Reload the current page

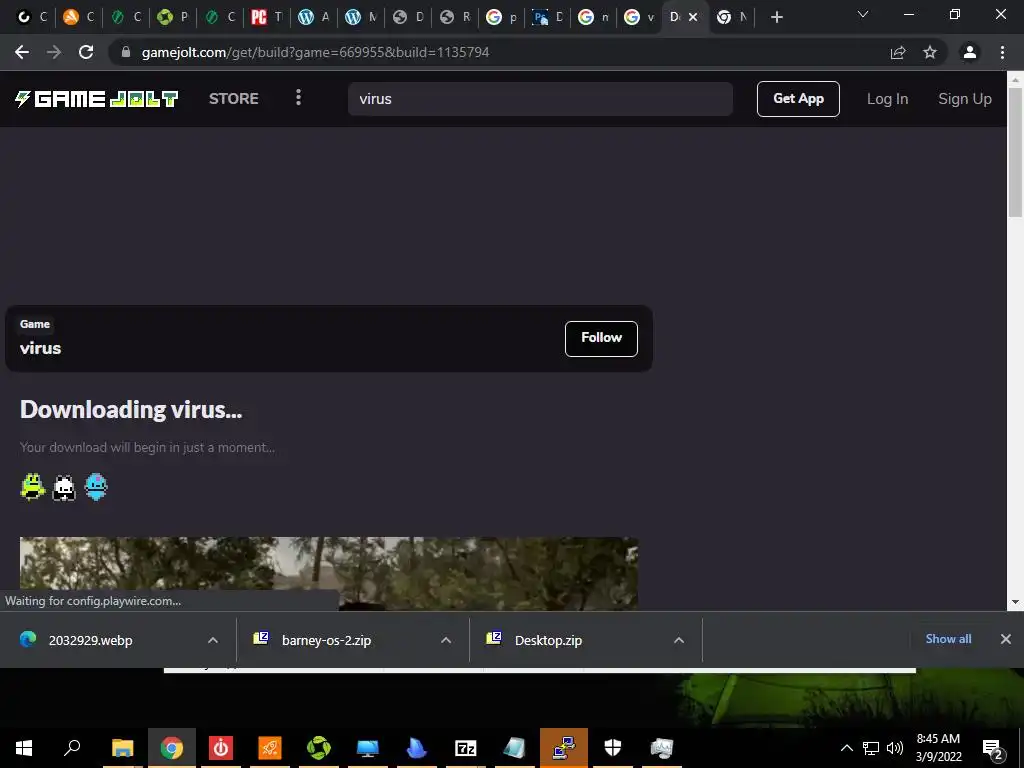(x=86, y=52)
